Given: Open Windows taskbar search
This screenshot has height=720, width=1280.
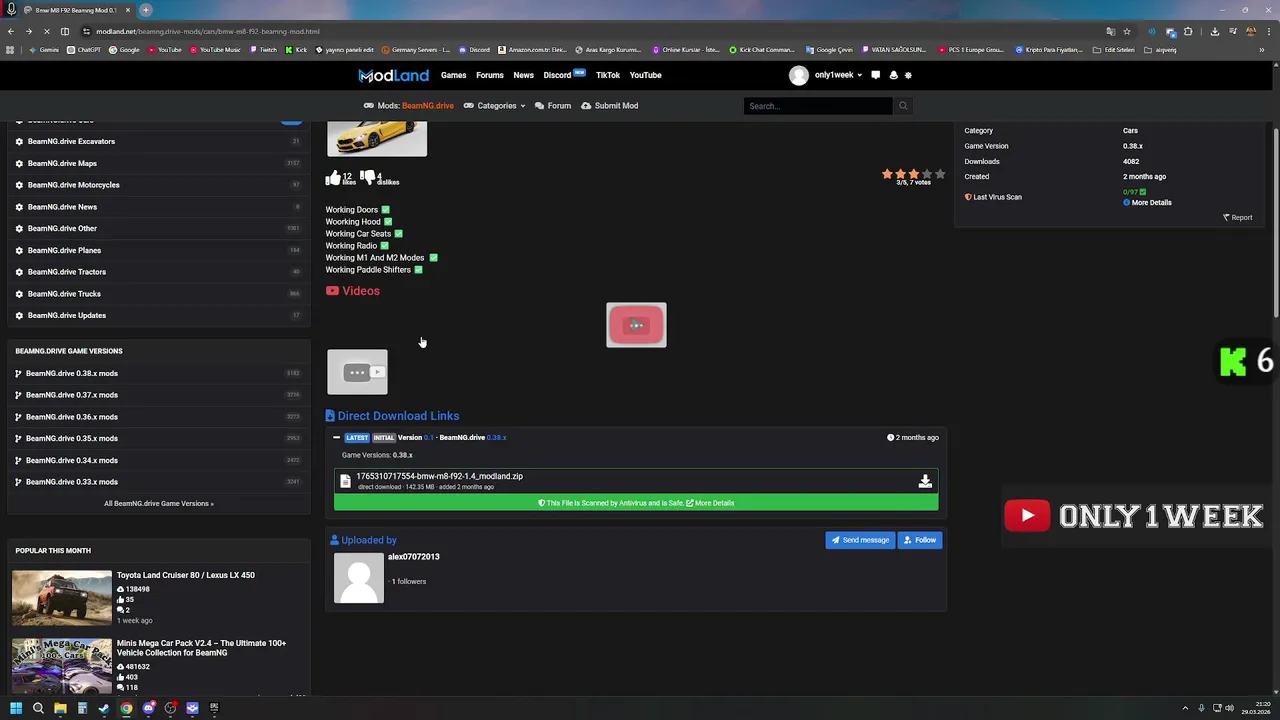Looking at the screenshot, I should (38, 708).
